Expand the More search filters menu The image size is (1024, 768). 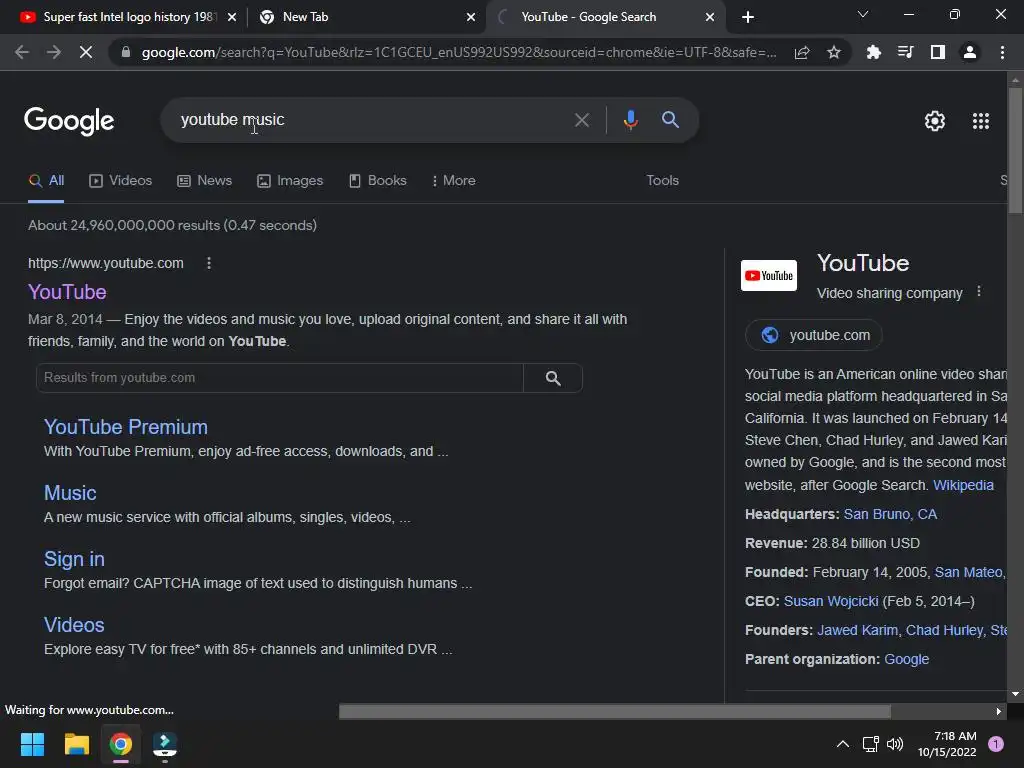point(453,180)
